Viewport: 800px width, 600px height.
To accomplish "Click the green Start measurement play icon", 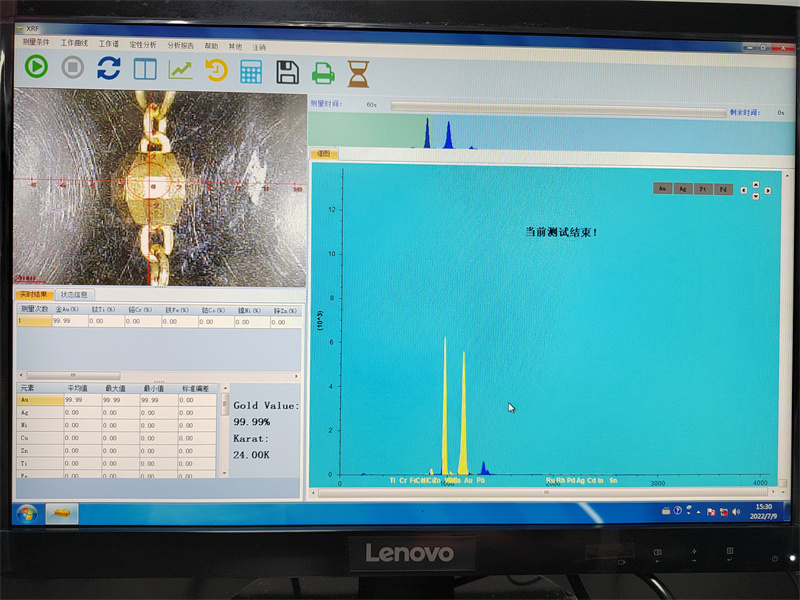I will 37,67.
